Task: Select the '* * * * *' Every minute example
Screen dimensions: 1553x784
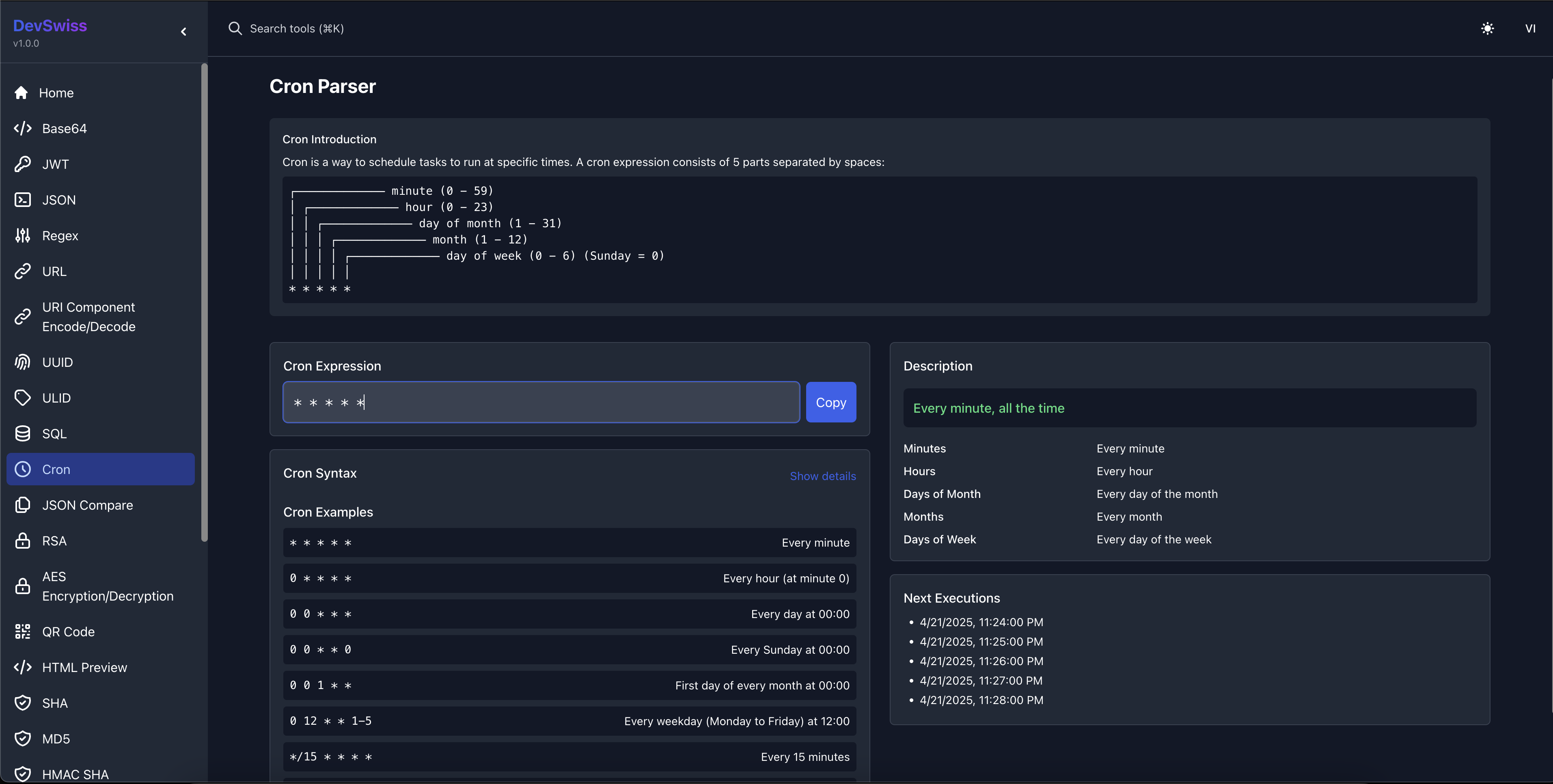Action: [569, 543]
